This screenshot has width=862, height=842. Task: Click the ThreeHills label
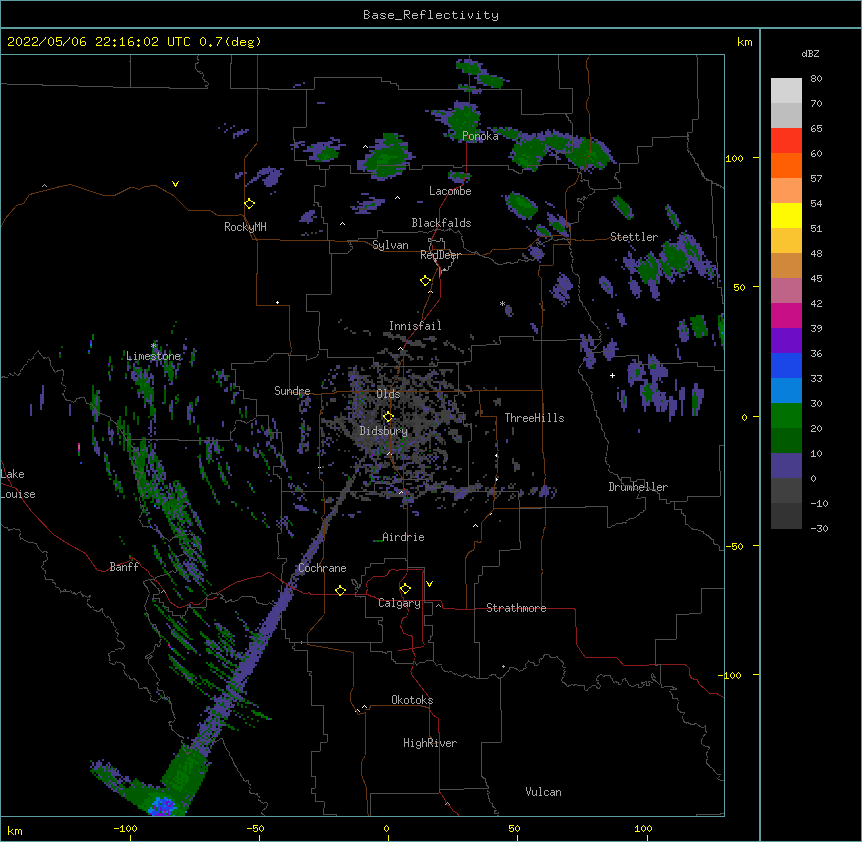coord(534,418)
